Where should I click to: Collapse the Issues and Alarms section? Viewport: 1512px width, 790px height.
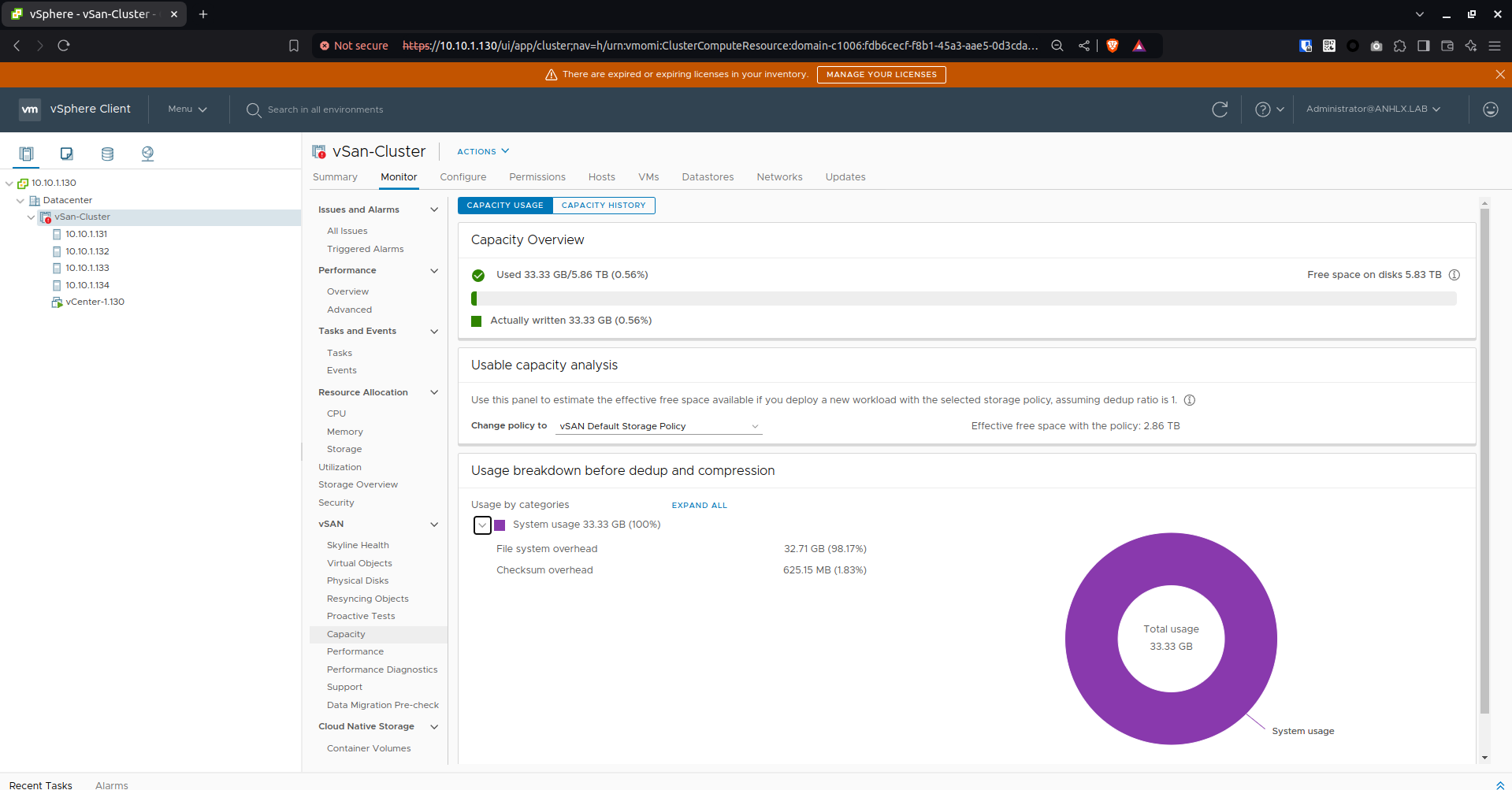[x=433, y=210]
